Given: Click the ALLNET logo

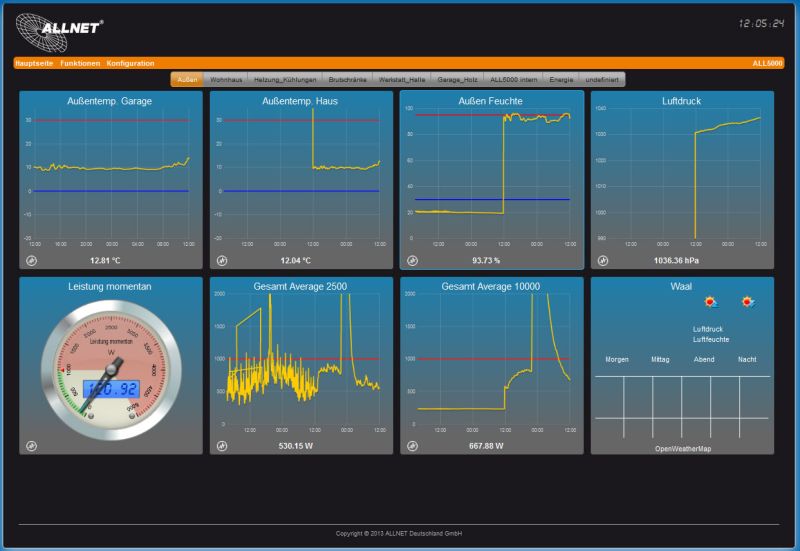Looking at the screenshot, I should [x=60, y=32].
